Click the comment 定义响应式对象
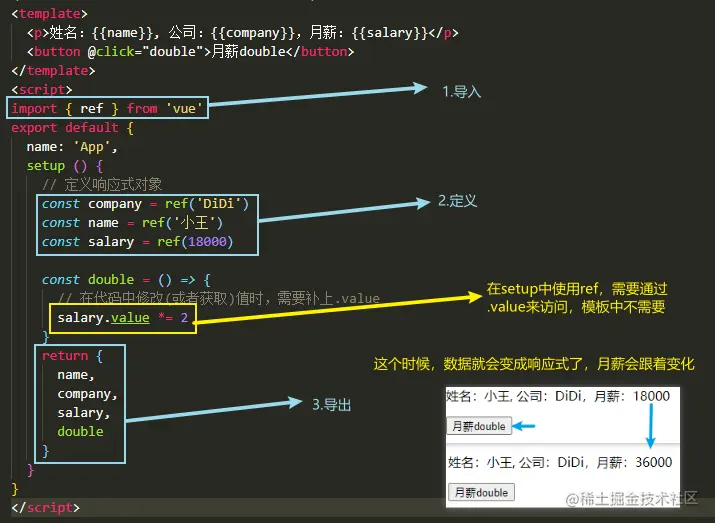The width and height of the screenshot is (715, 523). [x=102, y=185]
